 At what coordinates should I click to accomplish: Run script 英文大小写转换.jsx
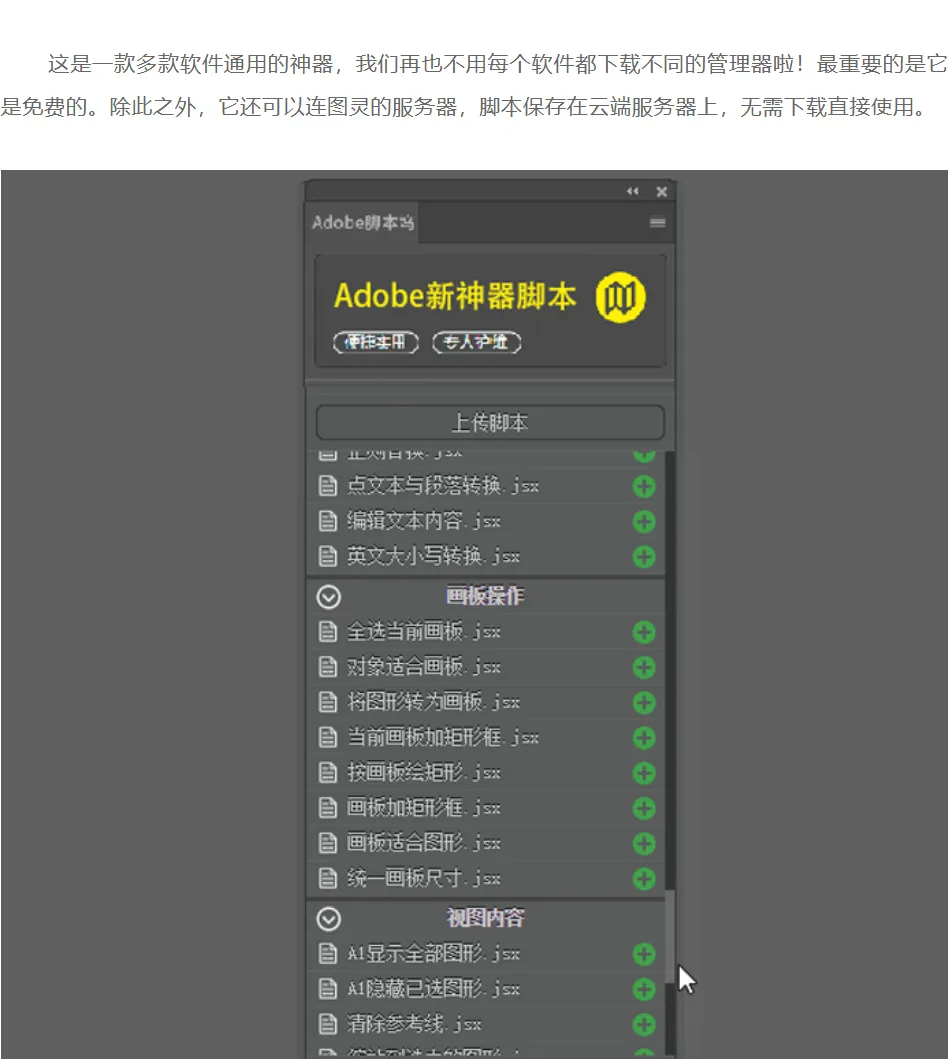[434, 556]
